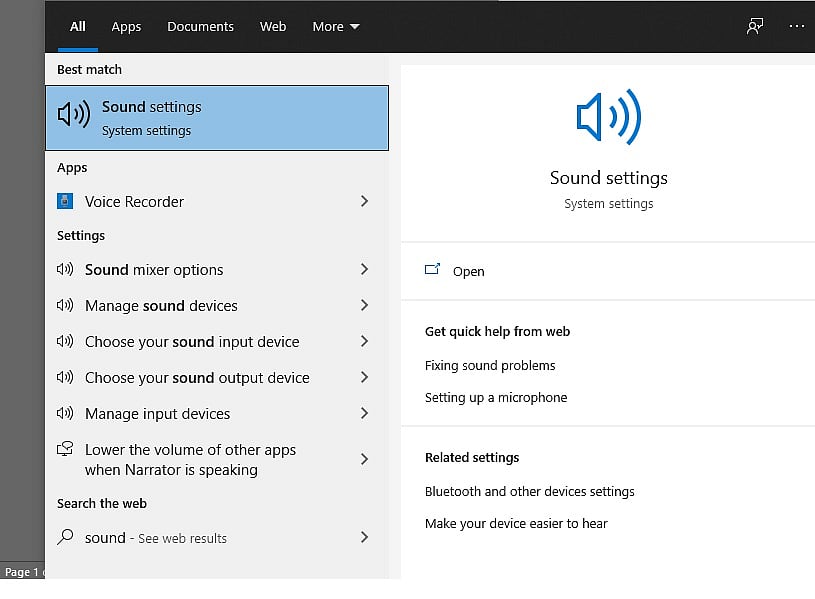Click speaker icon beside Choose sound input device
Image resolution: width=815 pixels, height=599 pixels.
[x=65, y=341]
